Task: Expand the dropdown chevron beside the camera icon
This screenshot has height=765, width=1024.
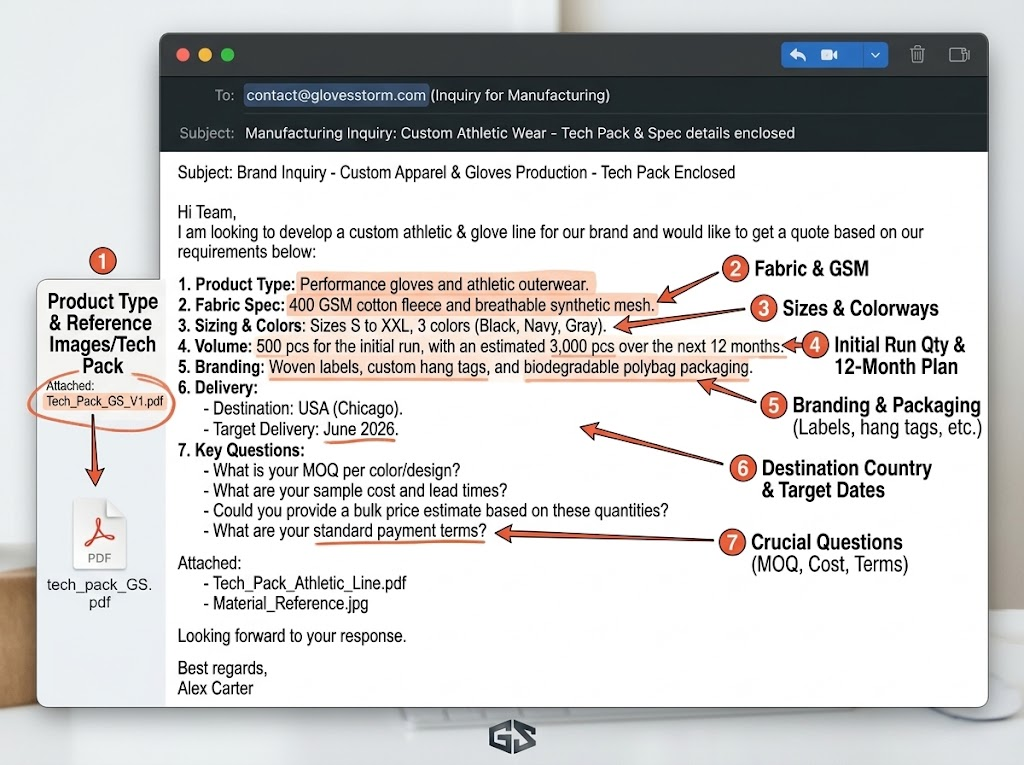Action: point(875,56)
